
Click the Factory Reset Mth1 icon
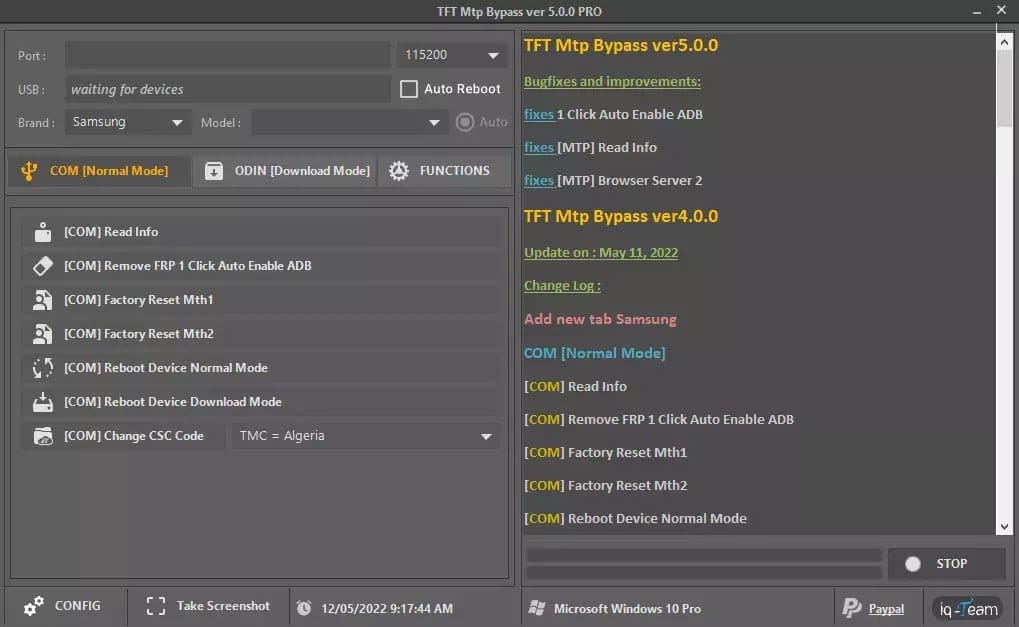[x=42, y=299]
